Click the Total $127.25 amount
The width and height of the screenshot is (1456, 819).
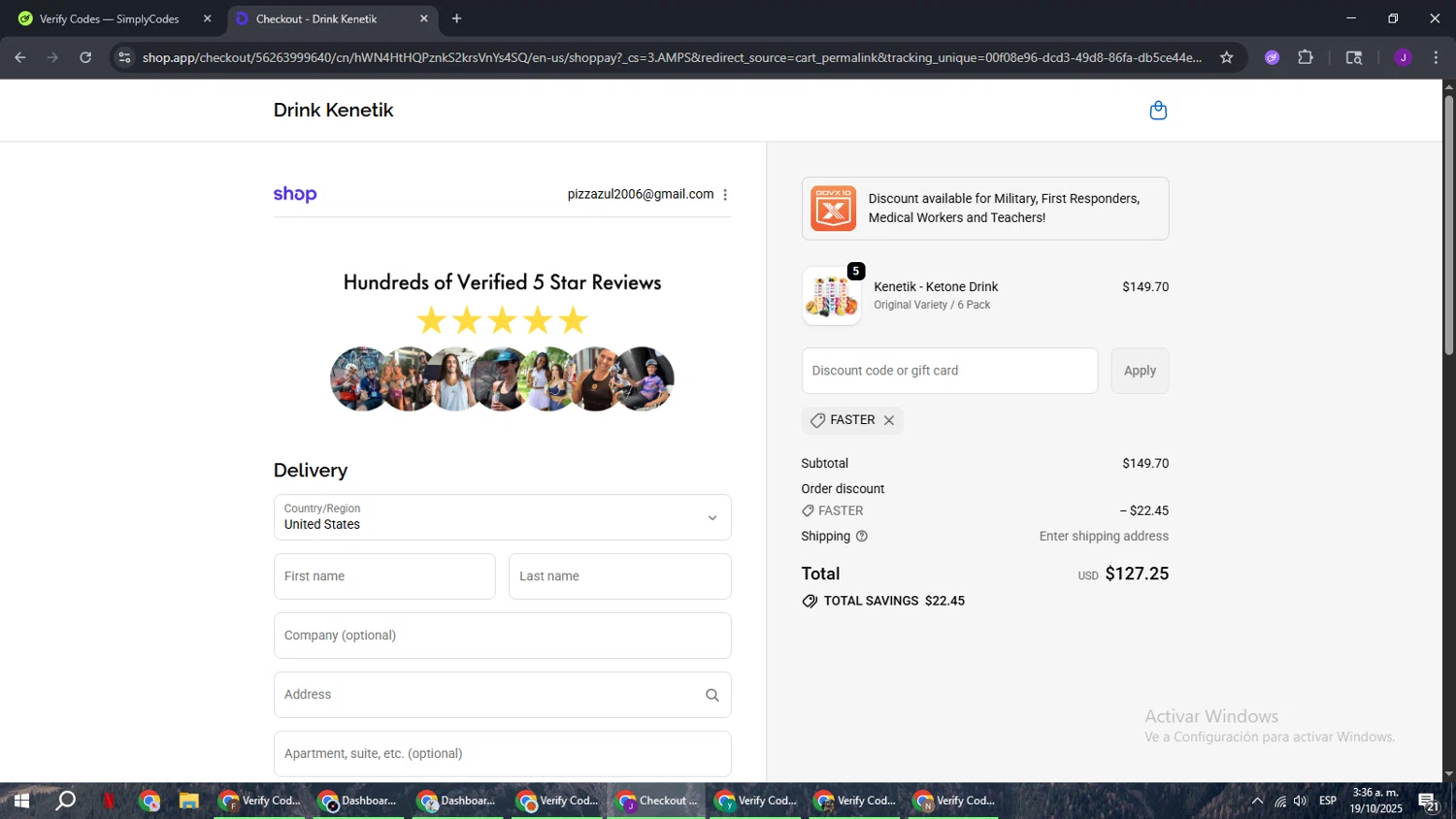1137,573
